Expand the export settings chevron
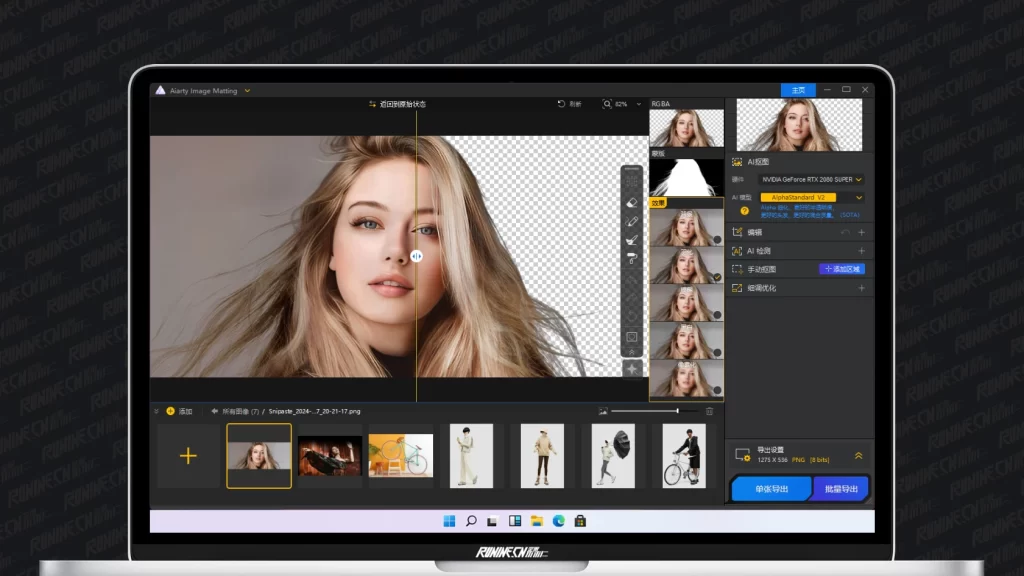Viewport: 1024px width, 576px height. tap(858, 455)
